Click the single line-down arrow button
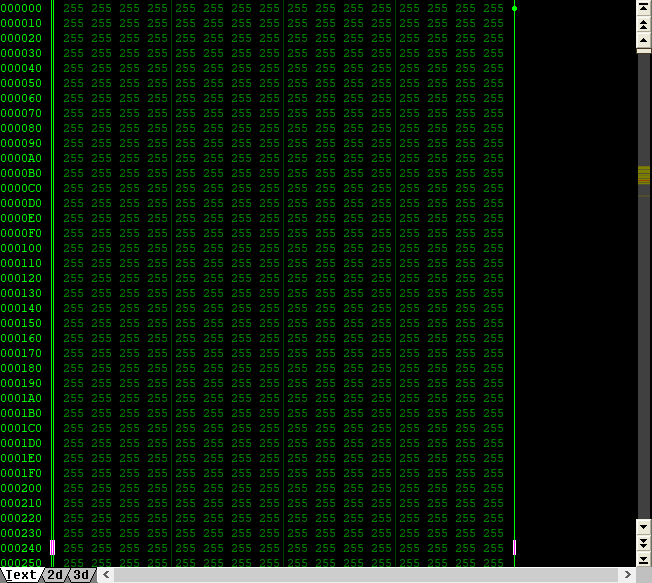This screenshot has height=583, width=652. click(643, 527)
